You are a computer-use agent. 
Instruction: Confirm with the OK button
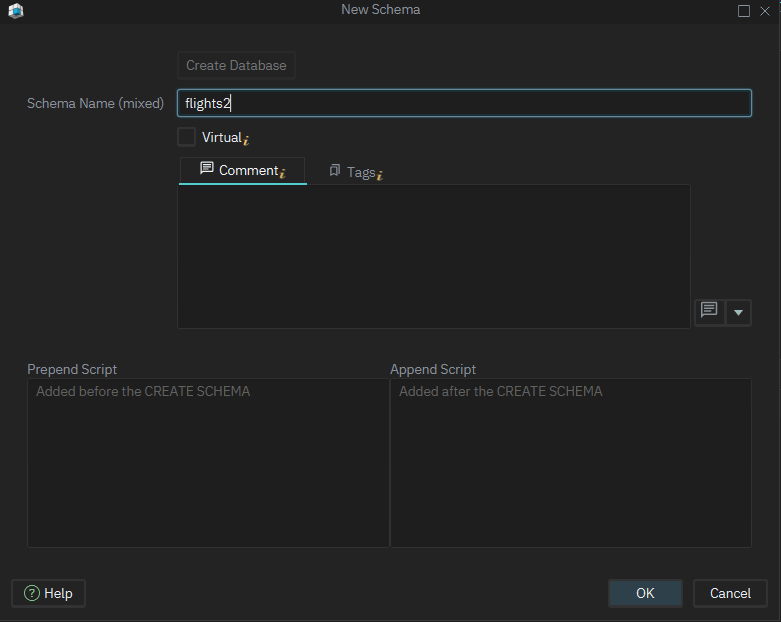(645, 593)
